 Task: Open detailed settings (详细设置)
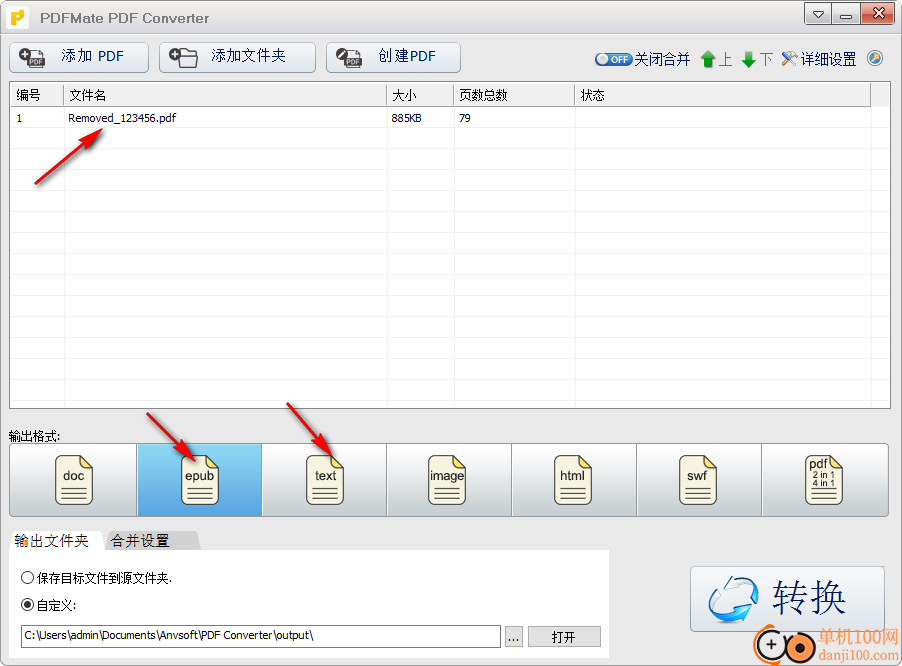pyautogui.click(x=819, y=59)
